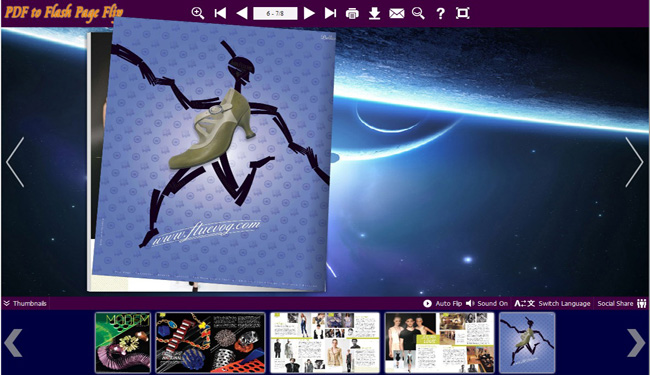Go to the next page with toolbar arrow

(309, 13)
